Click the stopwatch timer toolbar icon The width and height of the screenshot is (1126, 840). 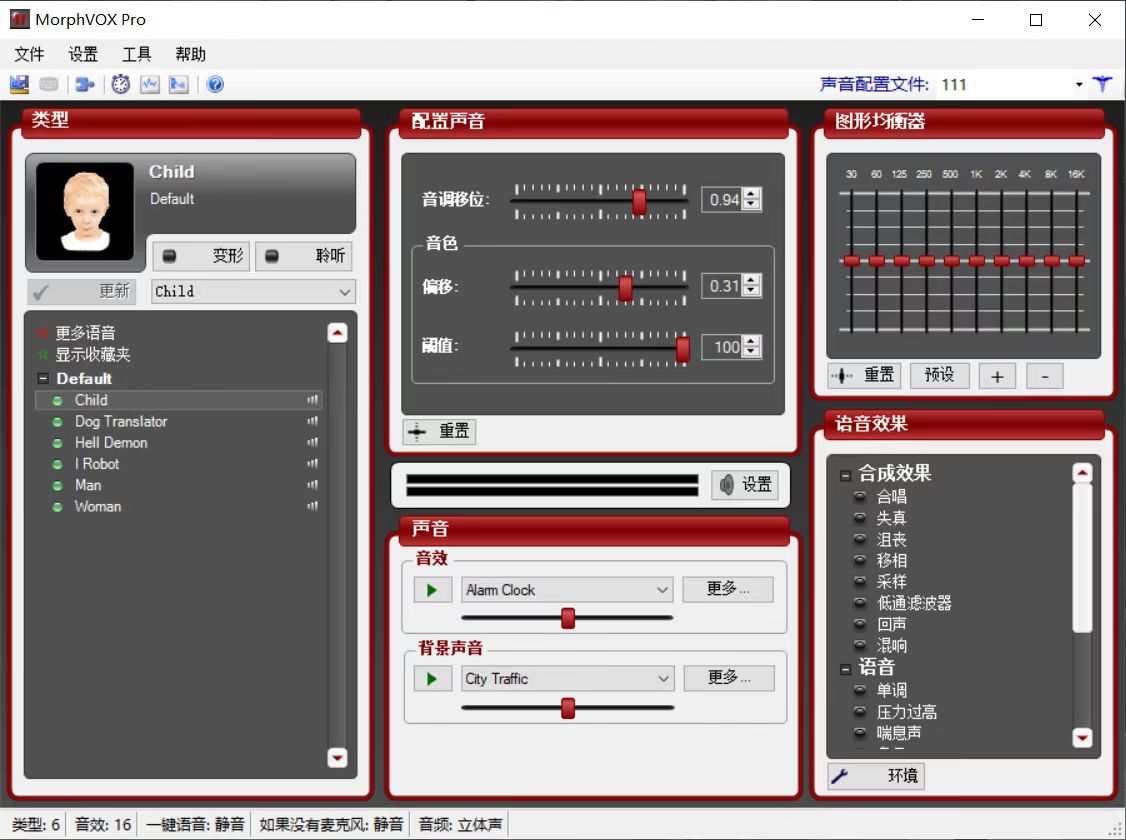pyautogui.click(x=120, y=84)
